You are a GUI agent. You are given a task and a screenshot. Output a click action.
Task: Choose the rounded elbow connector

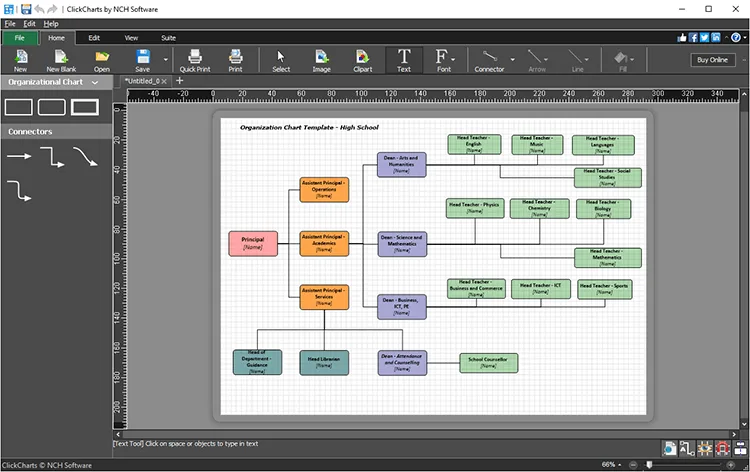point(19,190)
